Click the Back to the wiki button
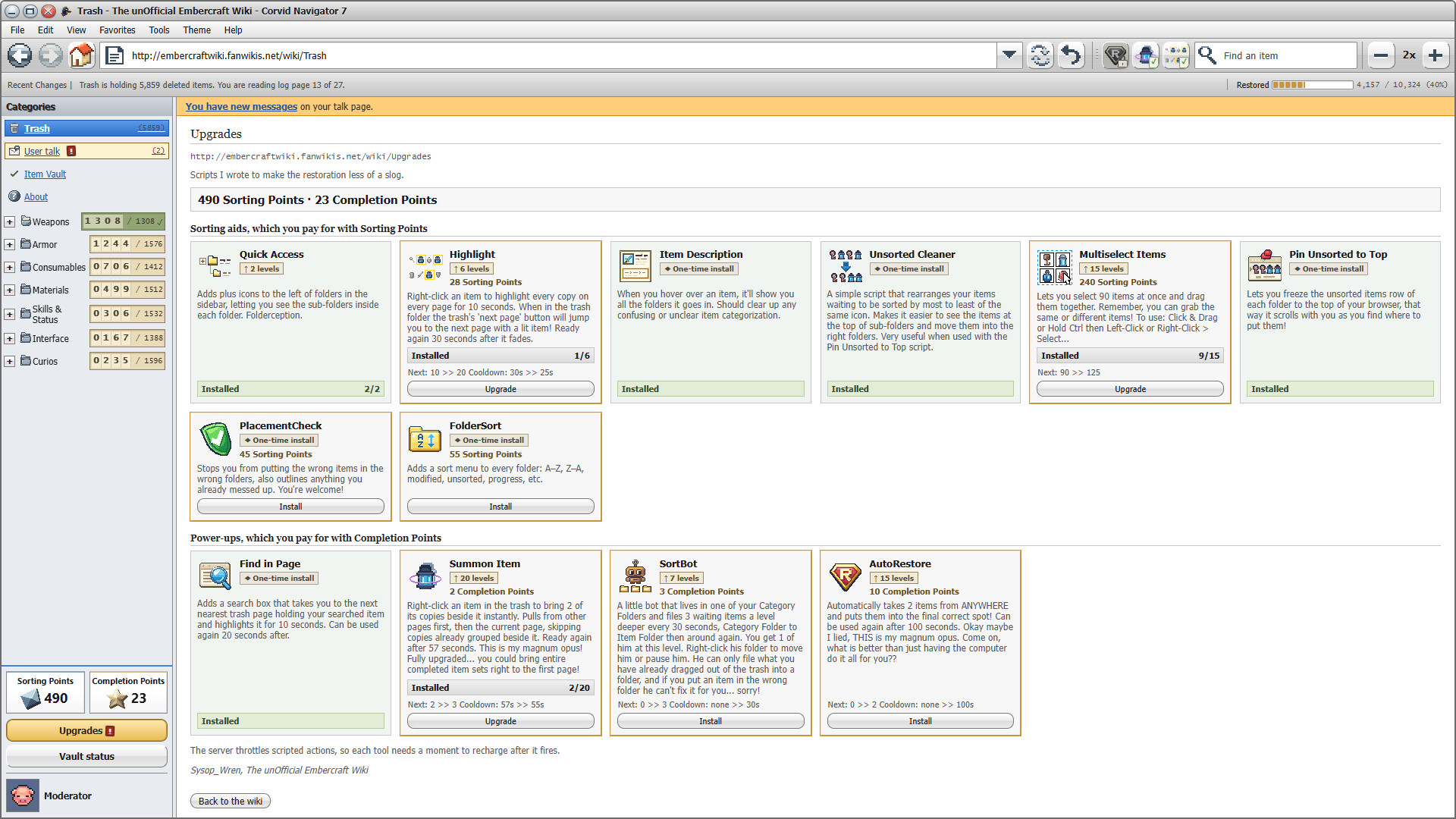The width and height of the screenshot is (1456, 819). [x=231, y=801]
